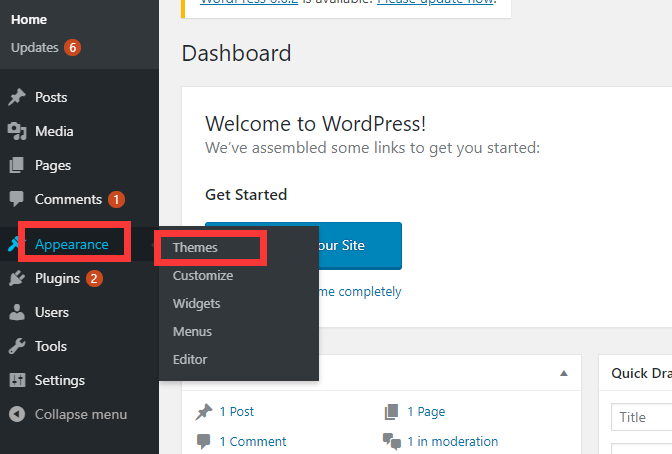Open the Posts menu

(x=51, y=97)
